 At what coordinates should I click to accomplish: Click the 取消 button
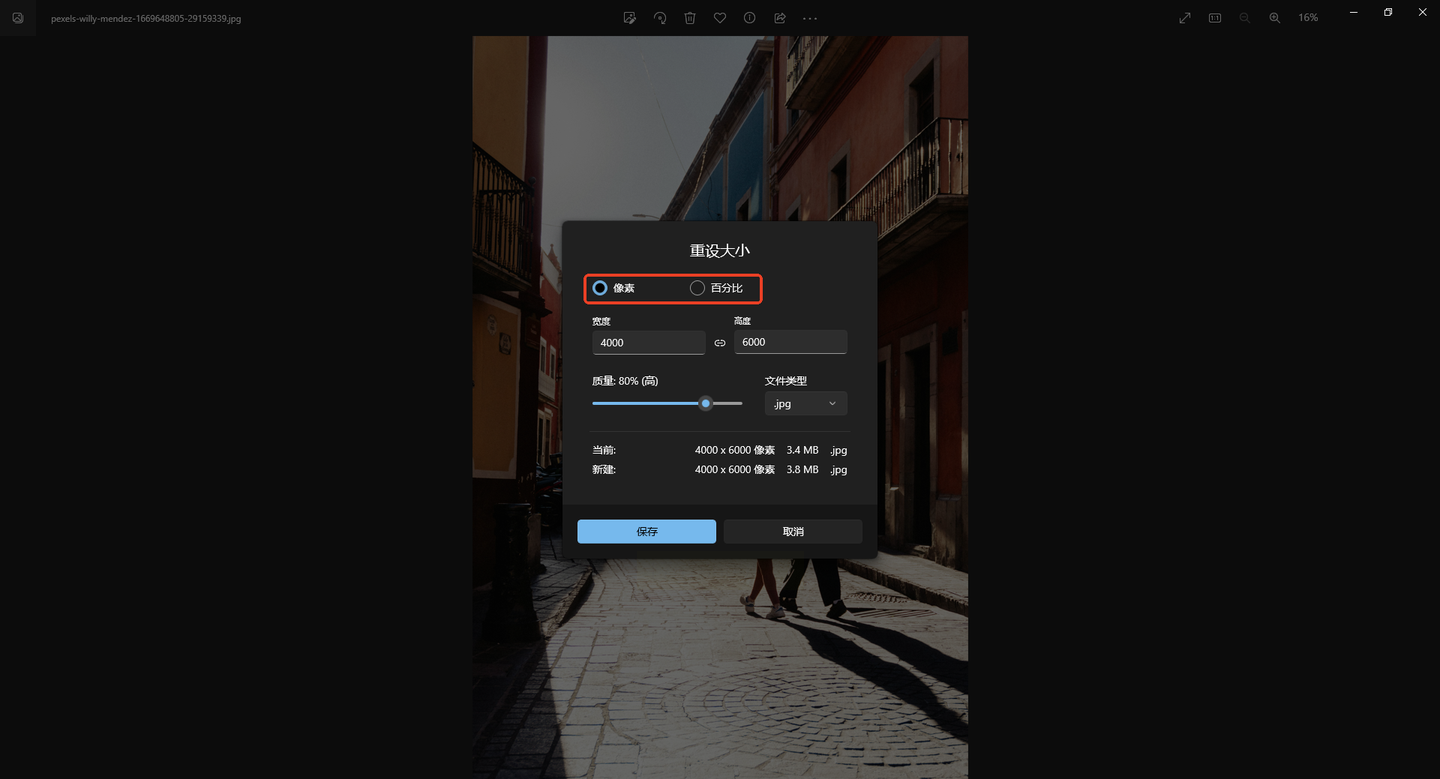click(793, 531)
